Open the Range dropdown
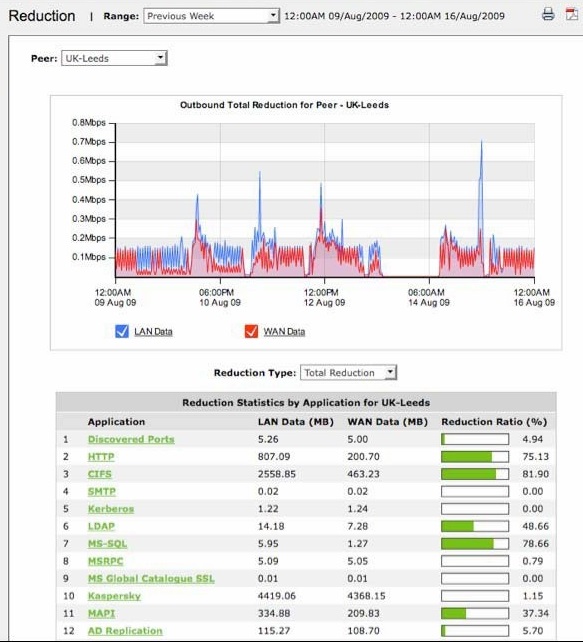 (x=211, y=16)
